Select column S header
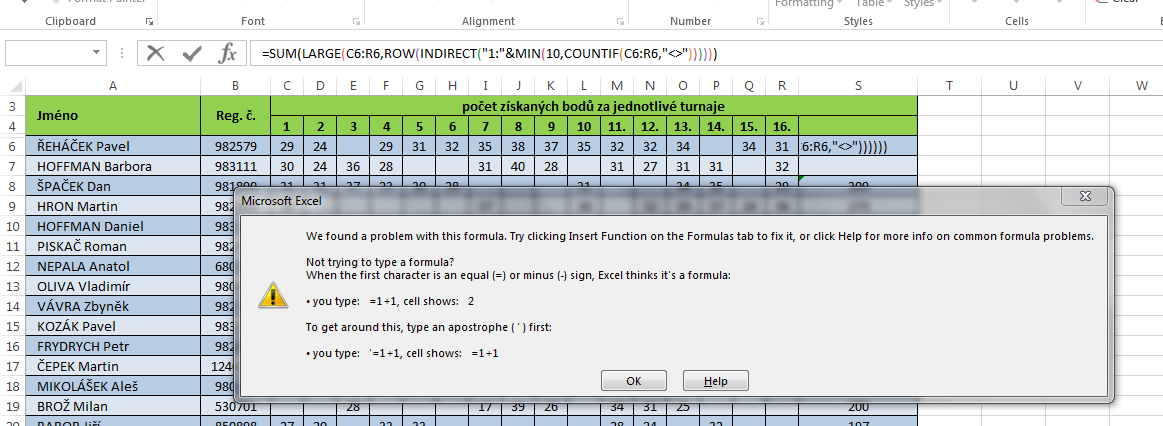 [858, 86]
